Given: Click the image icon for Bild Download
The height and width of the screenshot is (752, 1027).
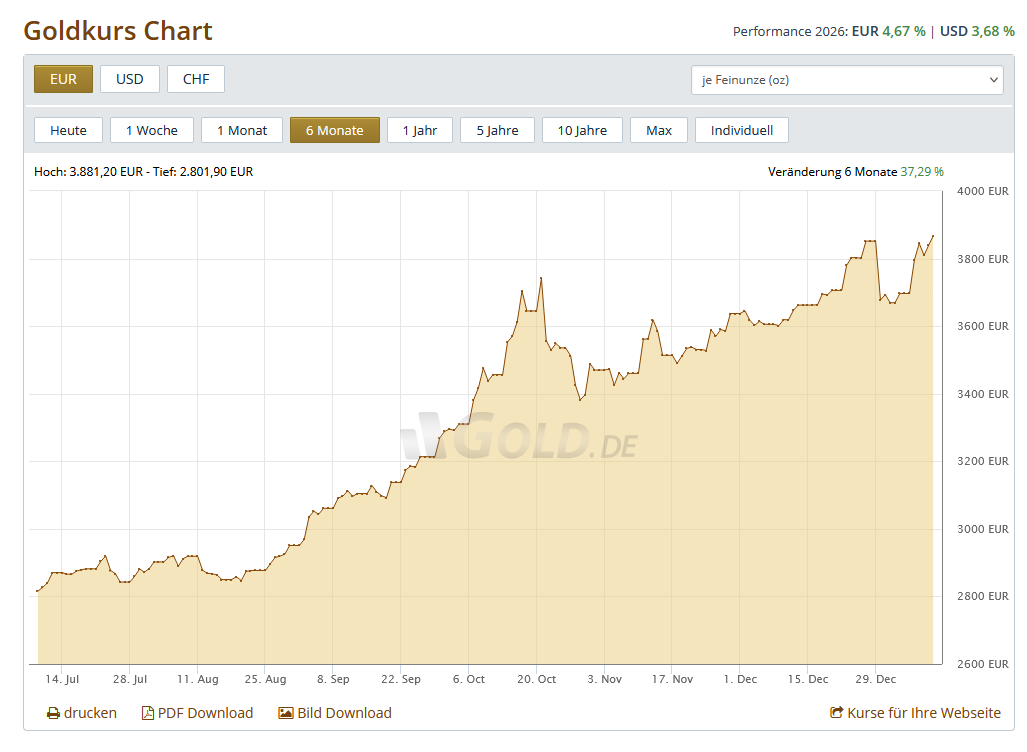Looking at the screenshot, I should click(286, 713).
